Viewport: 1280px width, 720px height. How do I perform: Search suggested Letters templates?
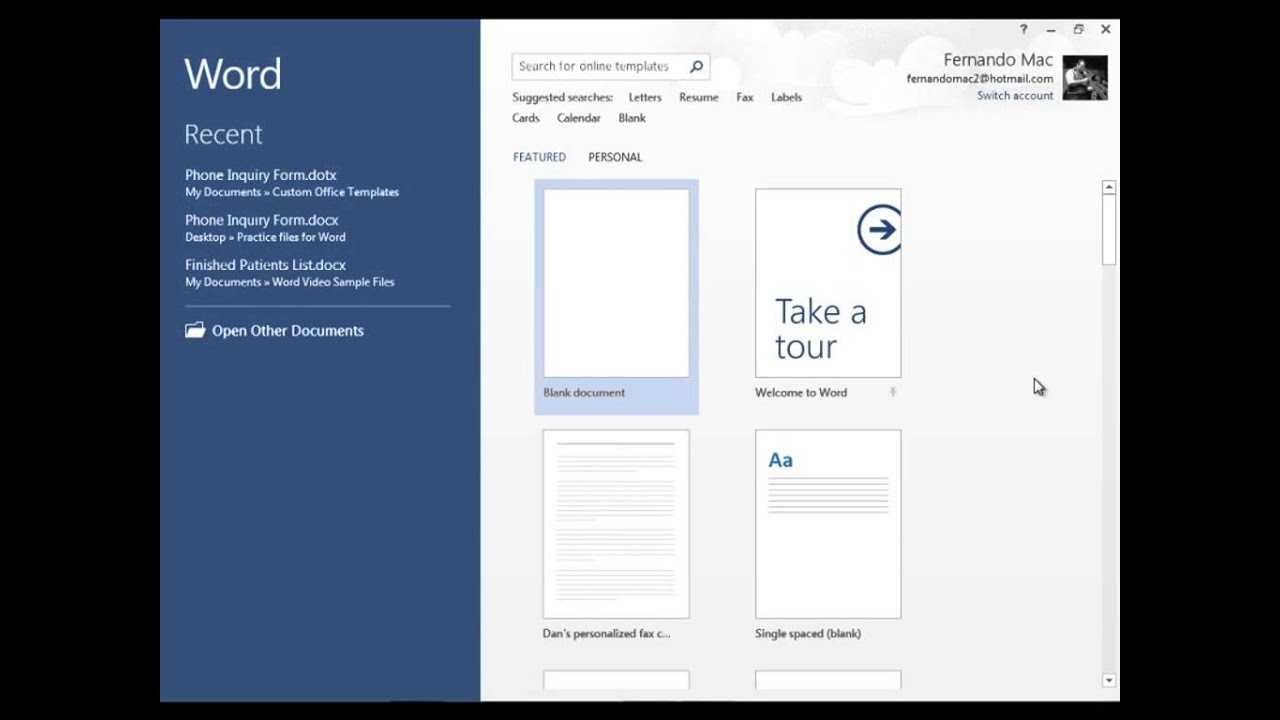(645, 97)
